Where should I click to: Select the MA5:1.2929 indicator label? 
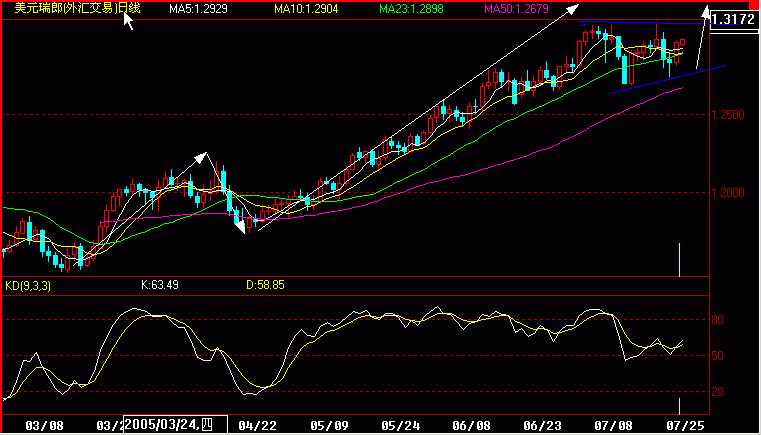198,9
